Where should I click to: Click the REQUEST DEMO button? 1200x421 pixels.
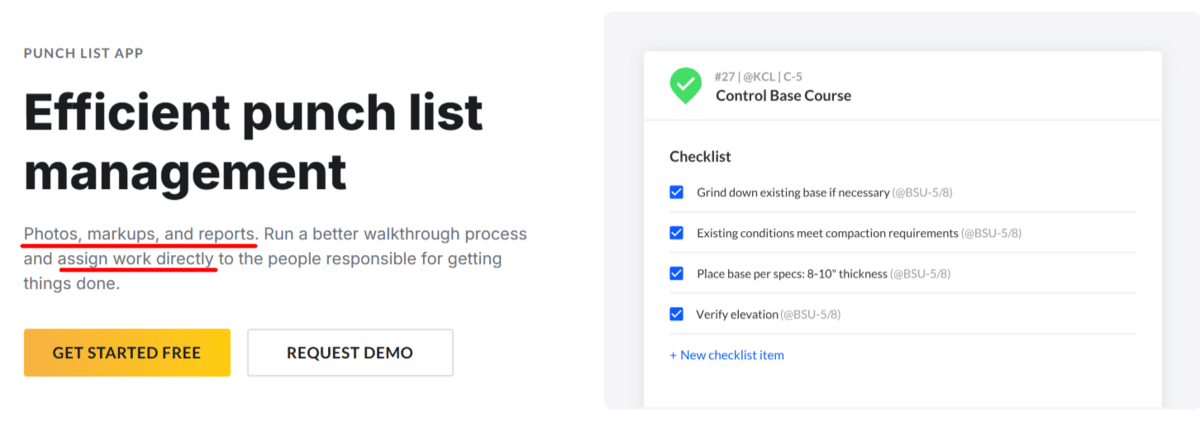pos(350,353)
